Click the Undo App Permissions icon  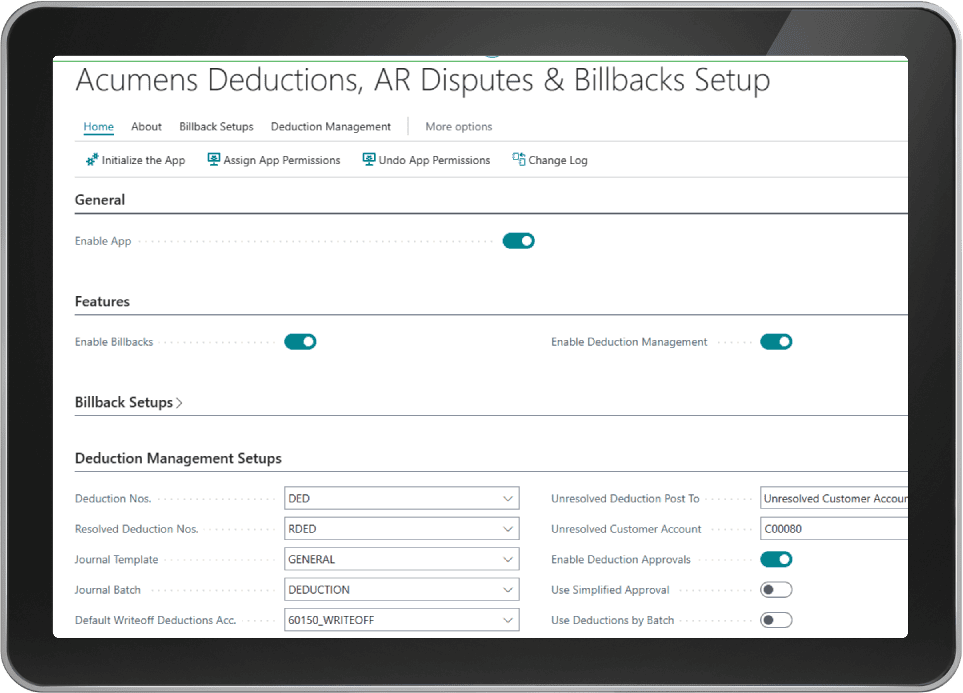pyautogui.click(x=368, y=160)
